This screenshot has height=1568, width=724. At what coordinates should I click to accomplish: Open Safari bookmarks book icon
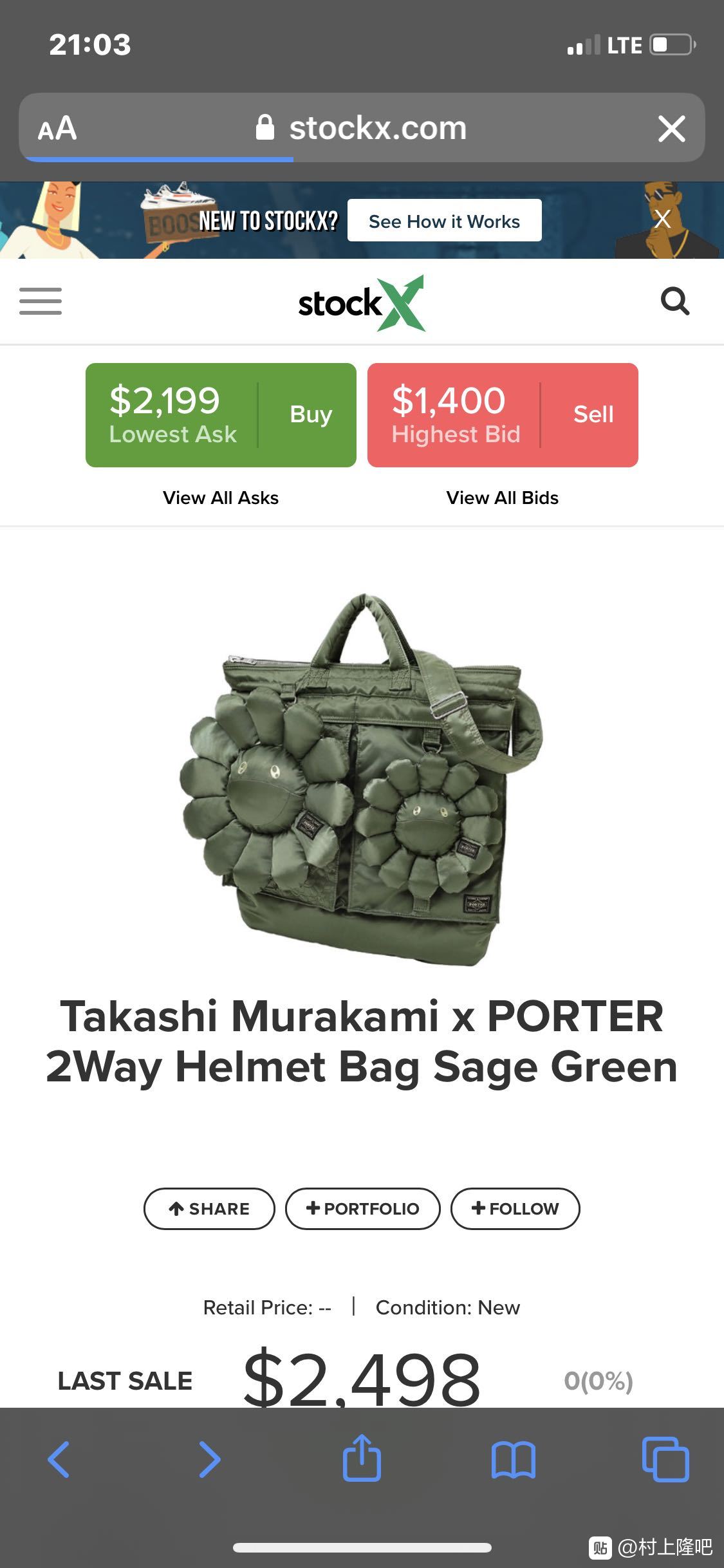[513, 1460]
